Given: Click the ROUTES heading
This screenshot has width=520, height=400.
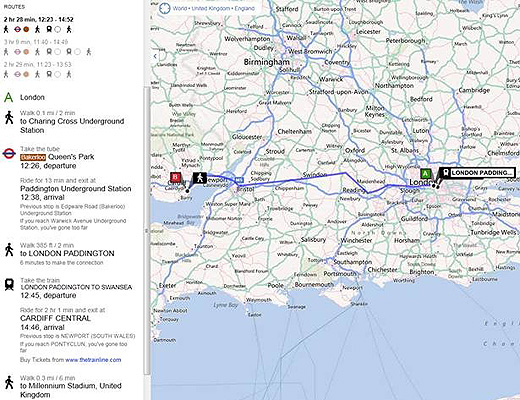Looking at the screenshot, I should (x=14, y=7).
